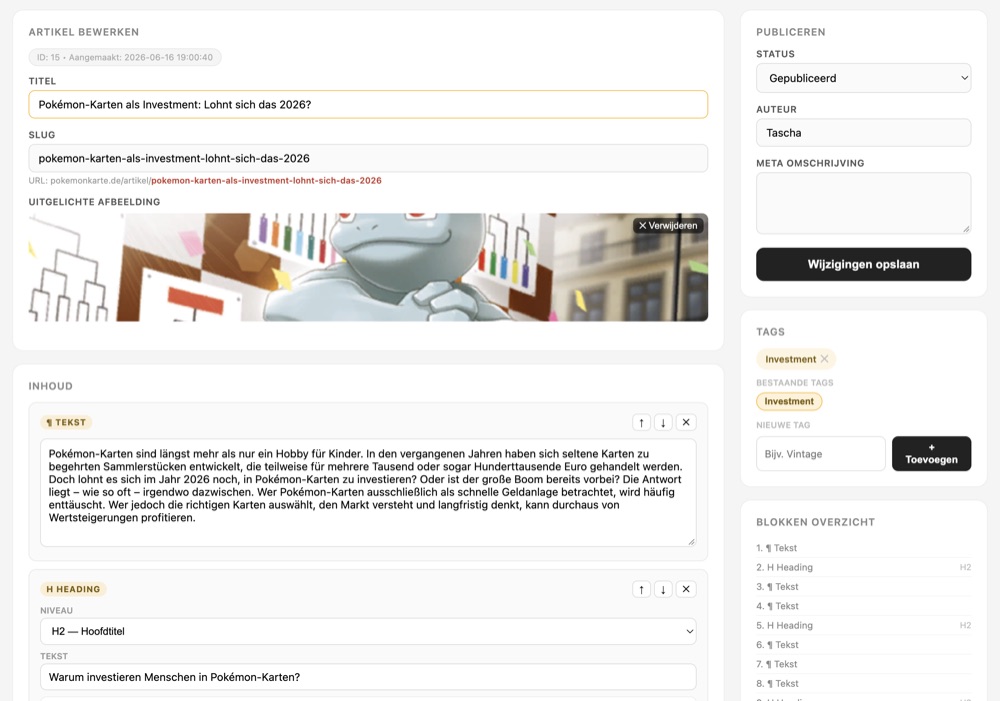Click the Wijzigingen opslaan button
The image size is (1000, 701).
(x=864, y=264)
